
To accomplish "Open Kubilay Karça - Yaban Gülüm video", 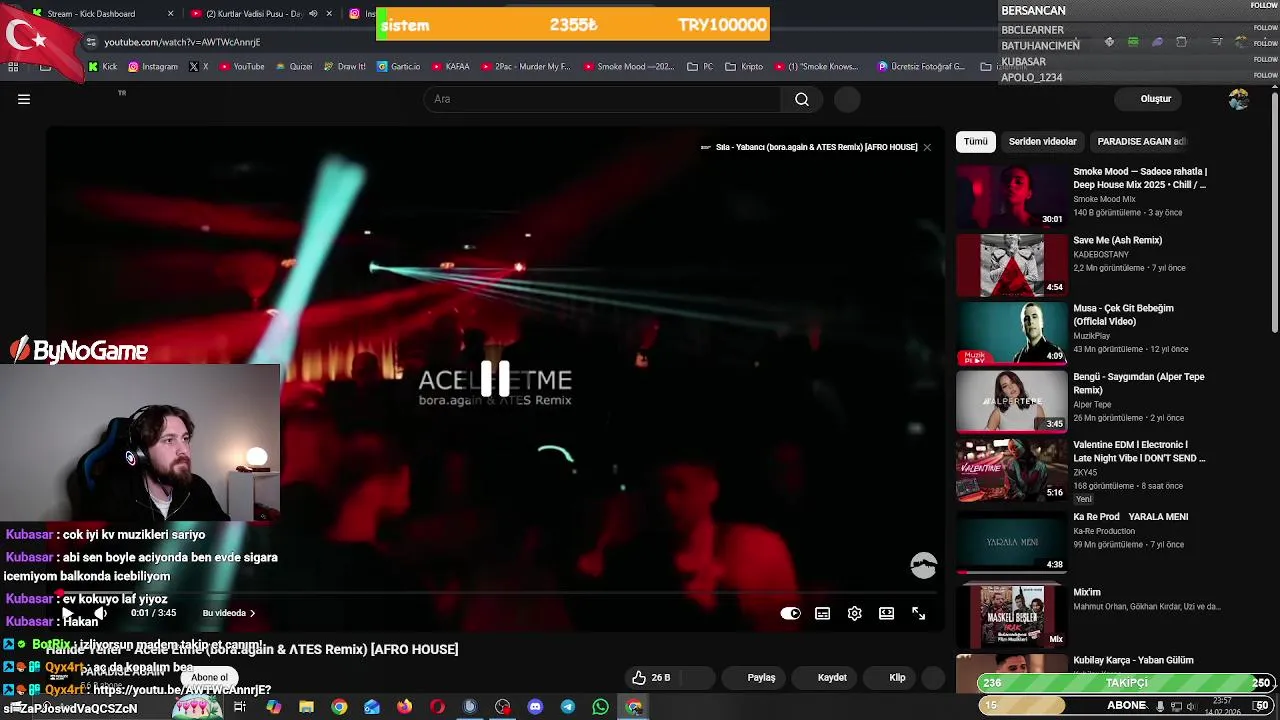I will [x=1133, y=660].
